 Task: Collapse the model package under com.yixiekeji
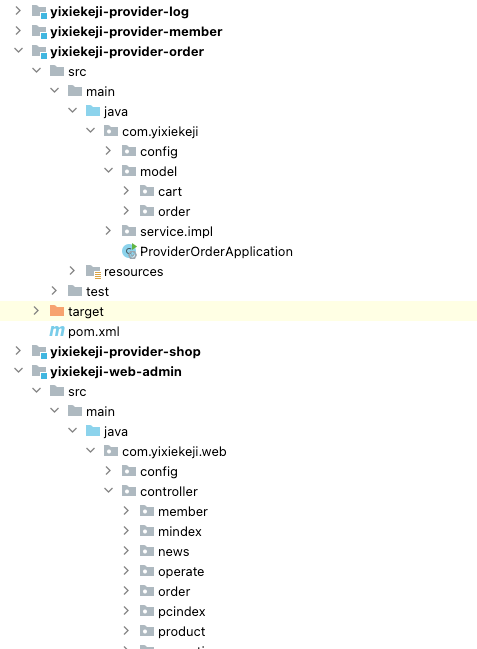[x=108, y=171]
